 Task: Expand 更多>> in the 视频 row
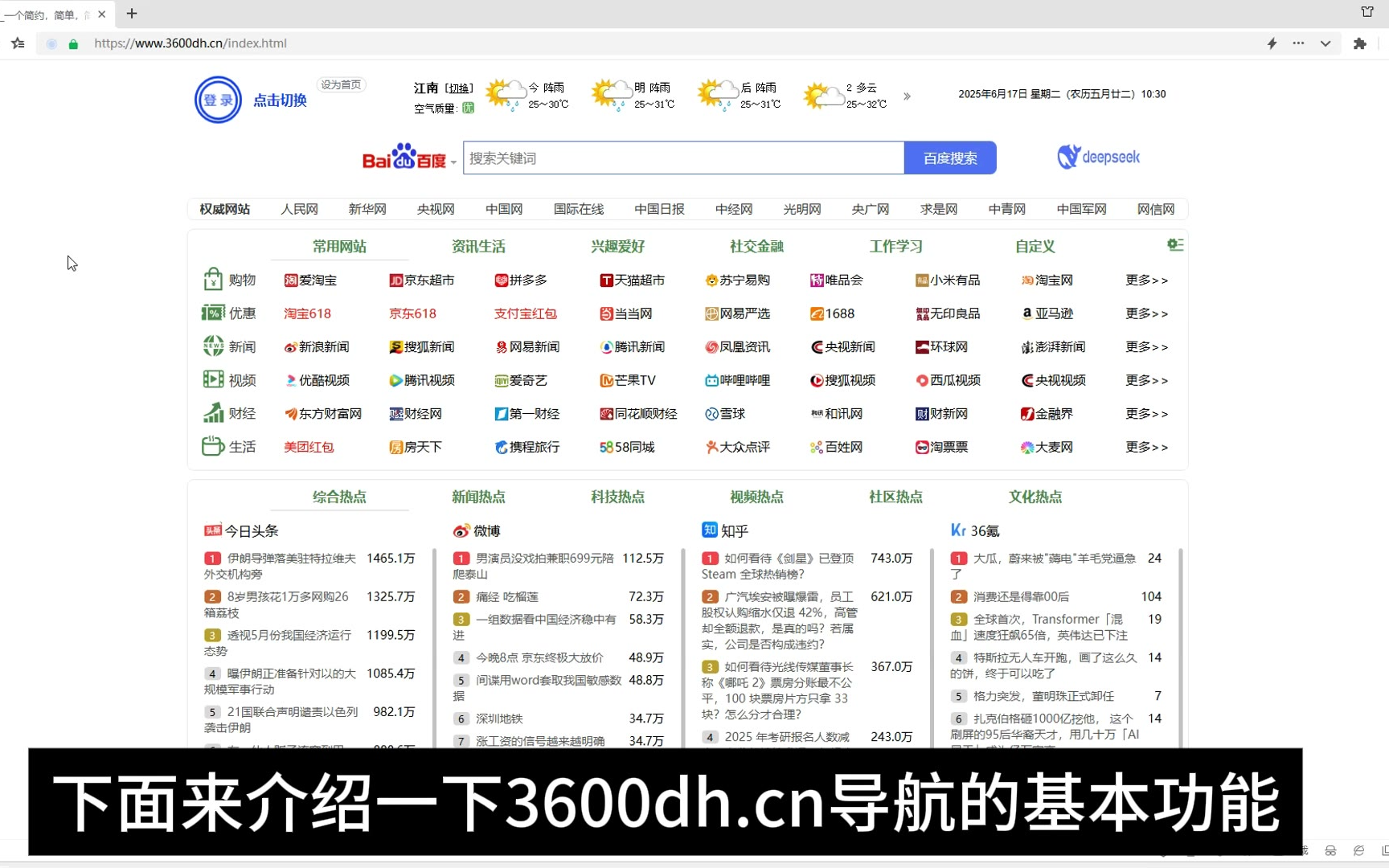(x=1147, y=380)
